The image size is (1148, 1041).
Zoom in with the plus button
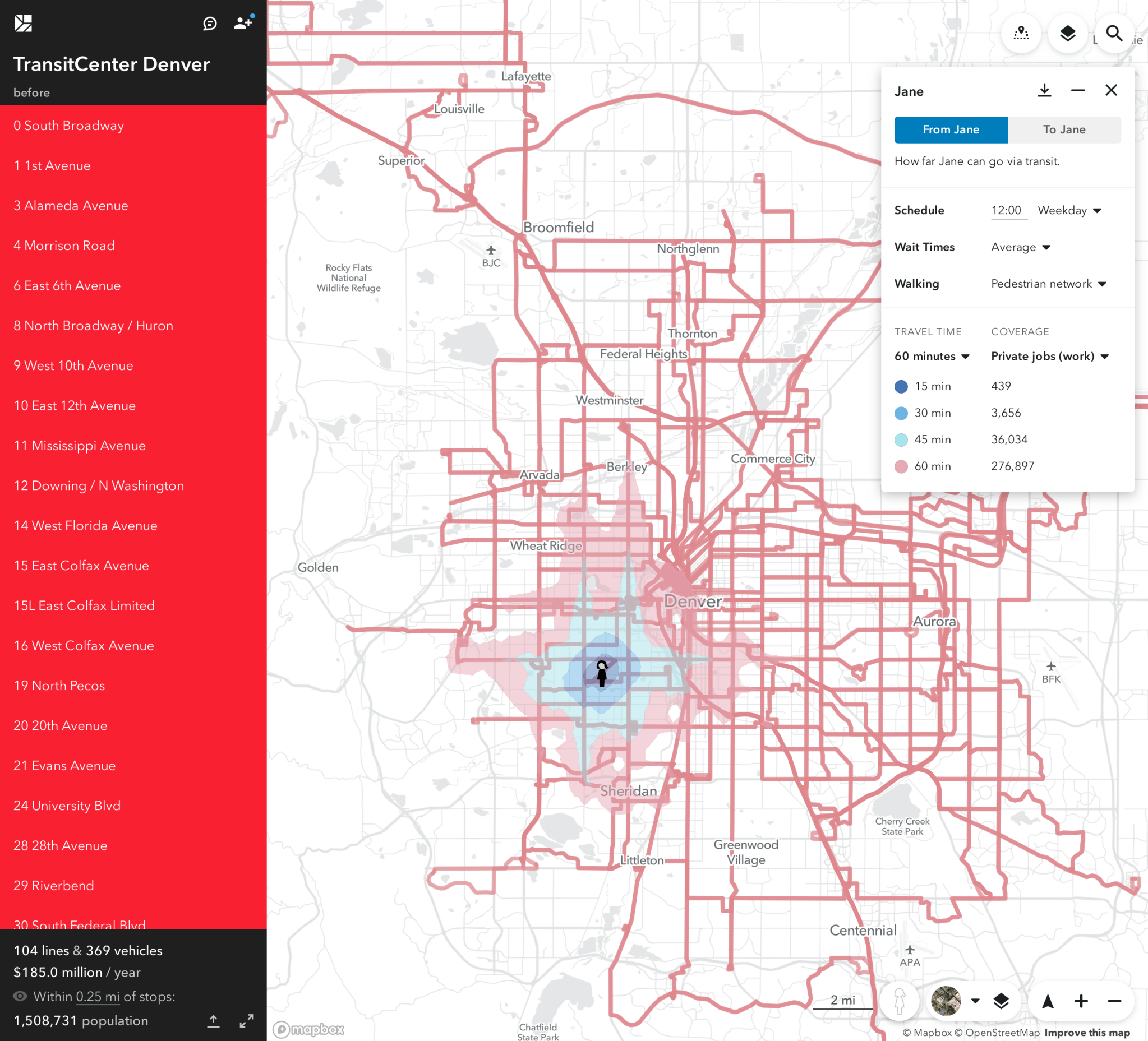pos(1081,1001)
